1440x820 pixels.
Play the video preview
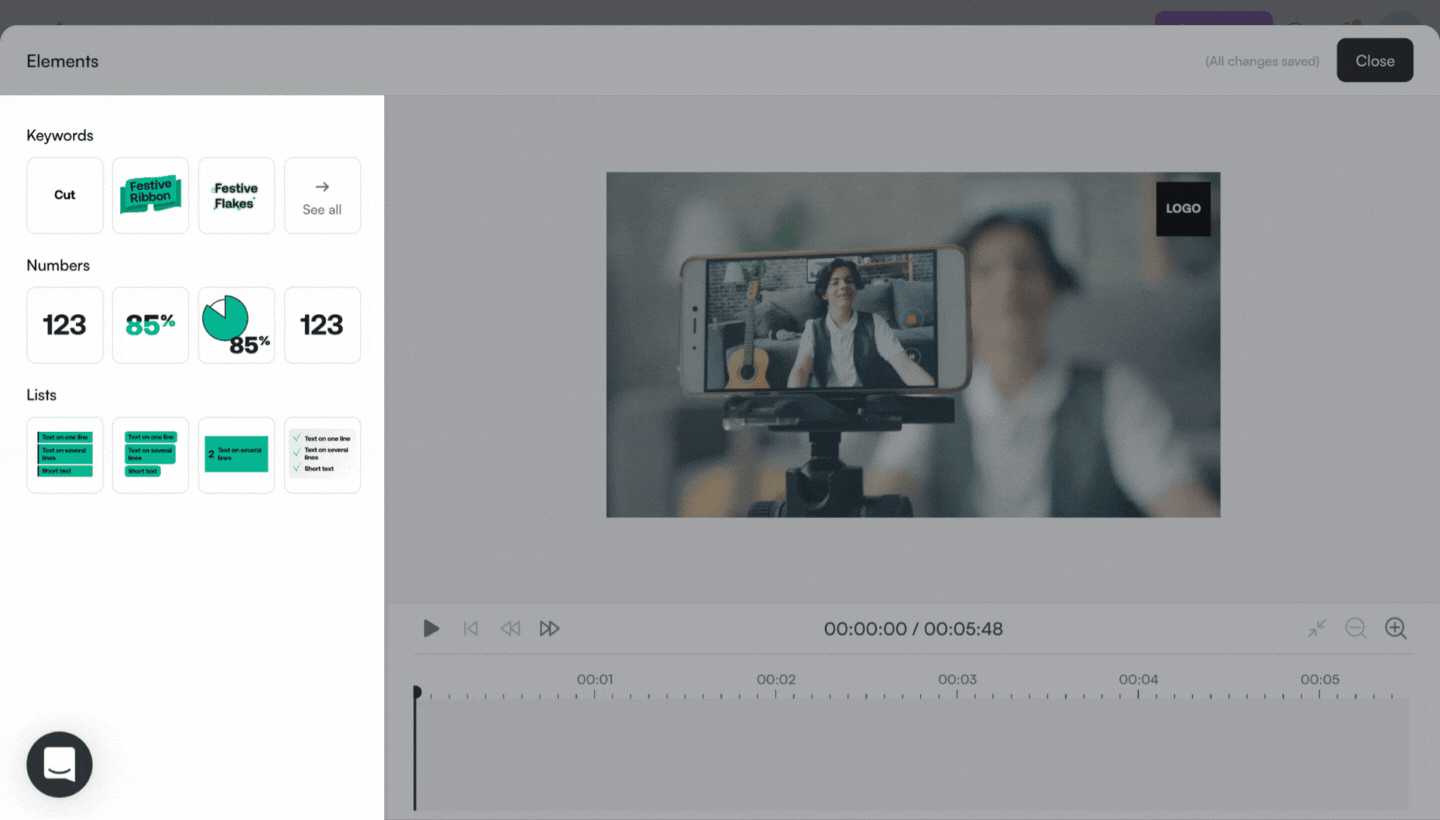click(x=431, y=628)
